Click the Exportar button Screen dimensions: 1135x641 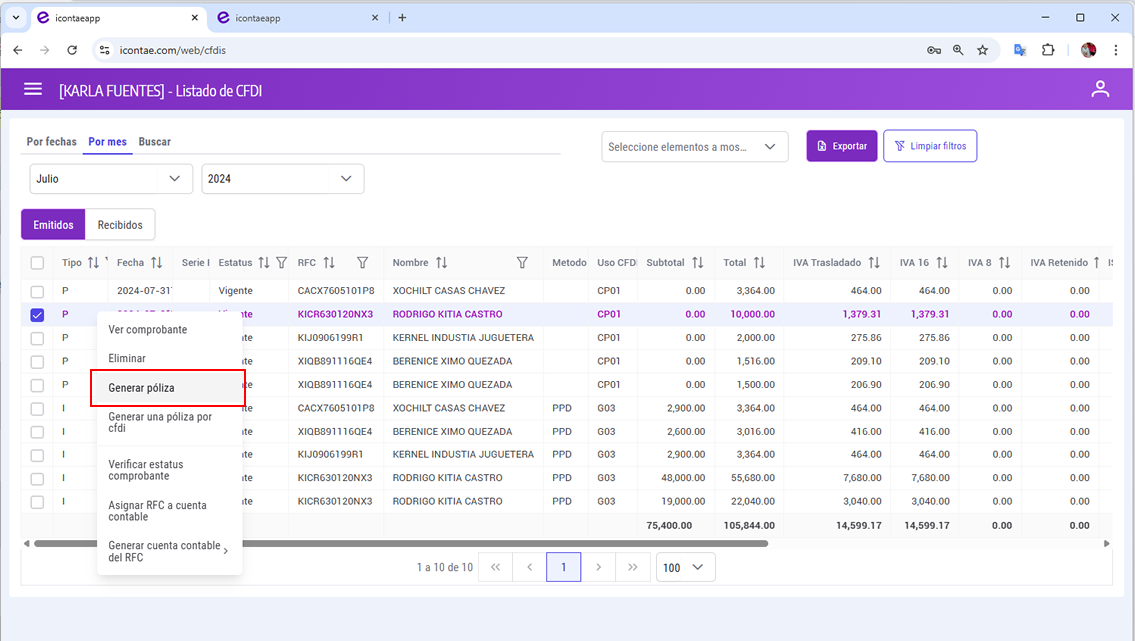point(841,146)
